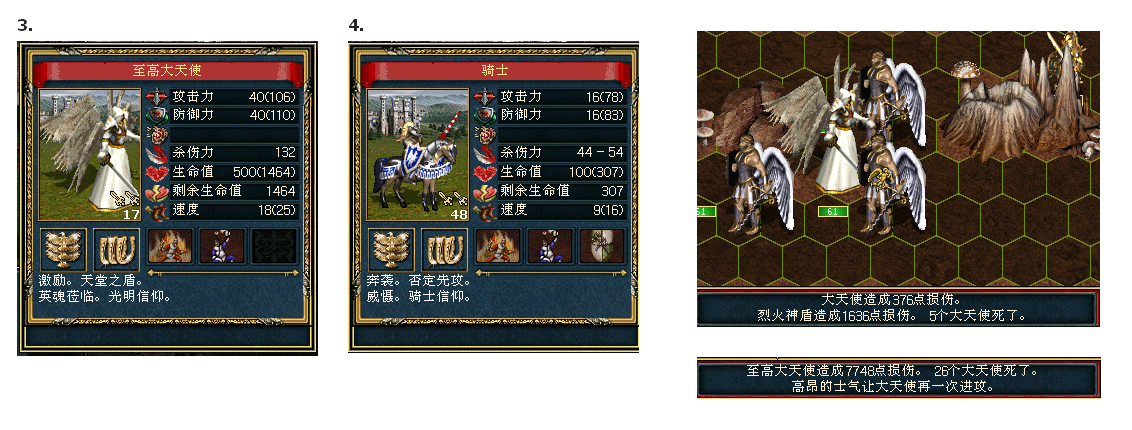
Task: Click the morale eagle icon in 骑士 panel
Action: click(392, 250)
